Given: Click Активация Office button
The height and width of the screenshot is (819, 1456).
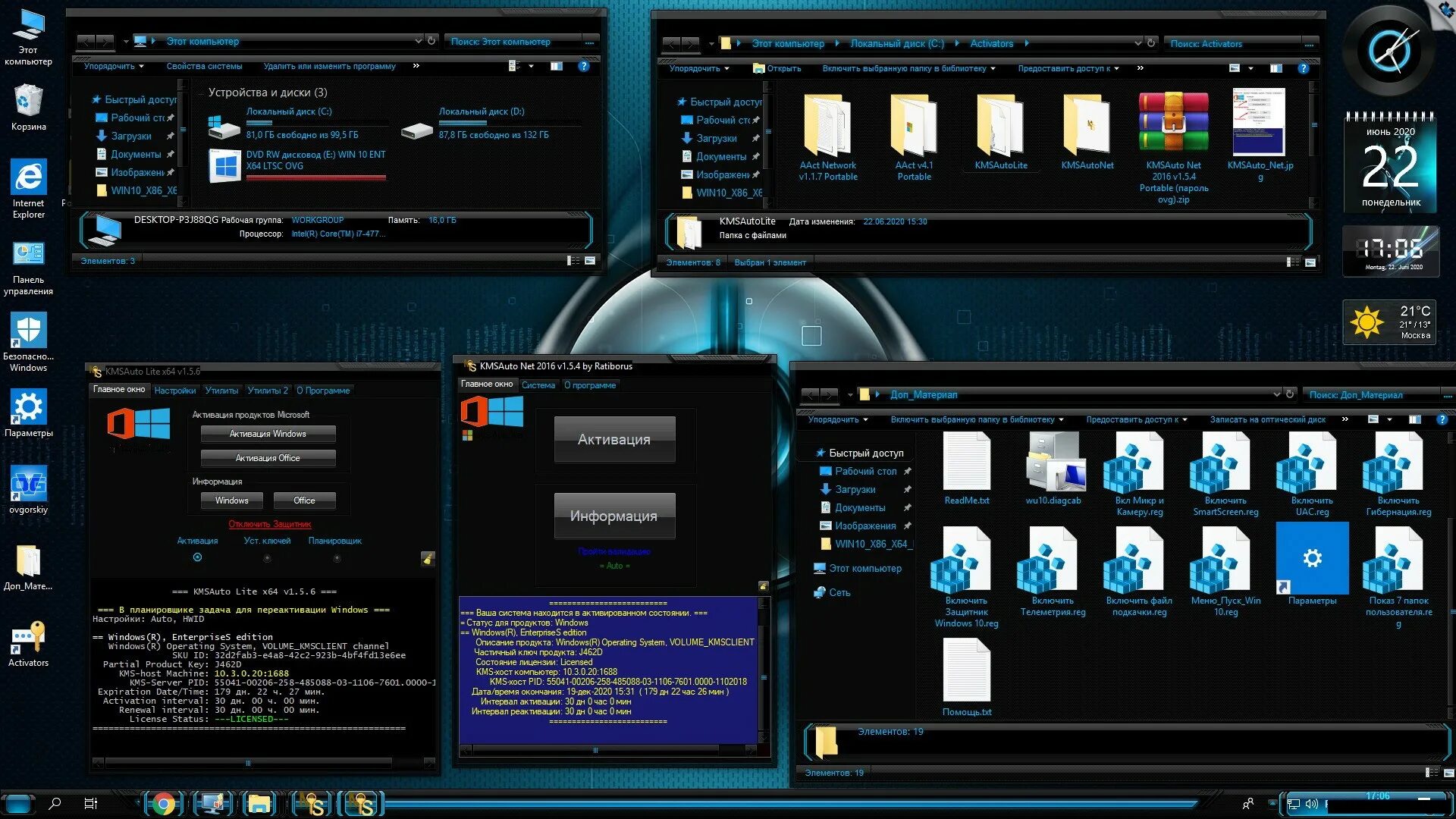Looking at the screenshot, I should 268,458.
